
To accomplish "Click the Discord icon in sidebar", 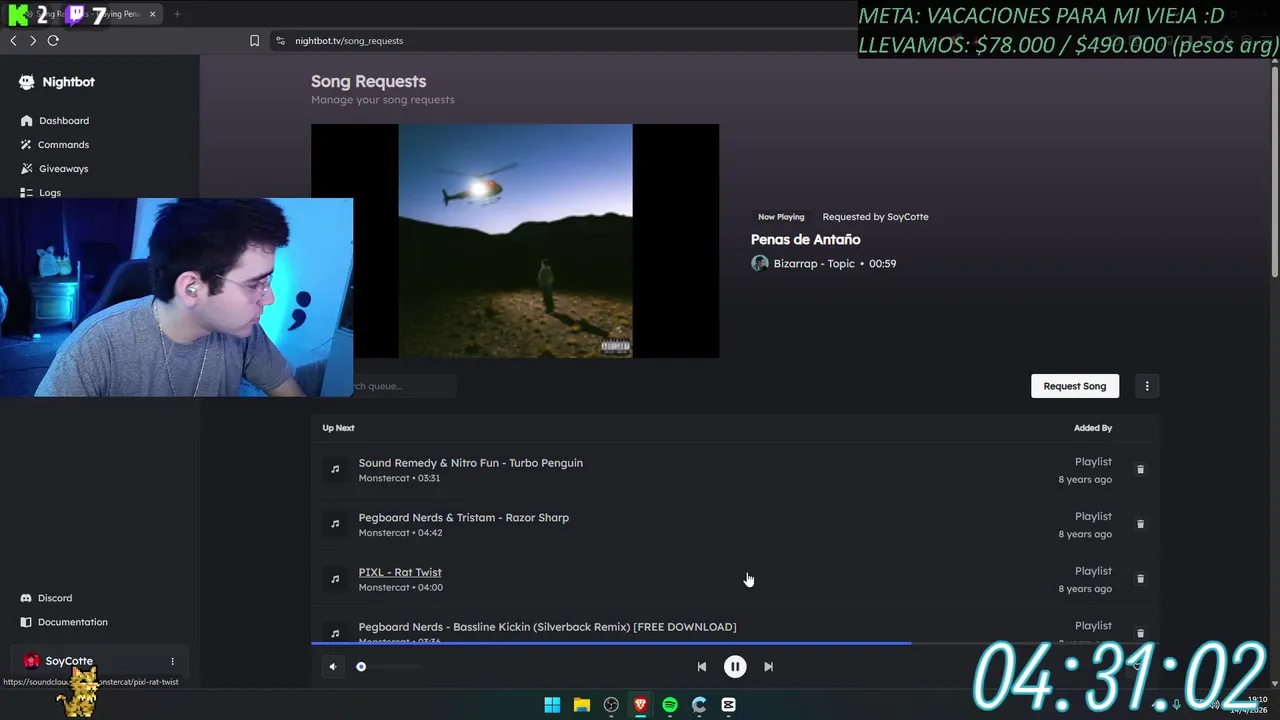I will point(27,598).
